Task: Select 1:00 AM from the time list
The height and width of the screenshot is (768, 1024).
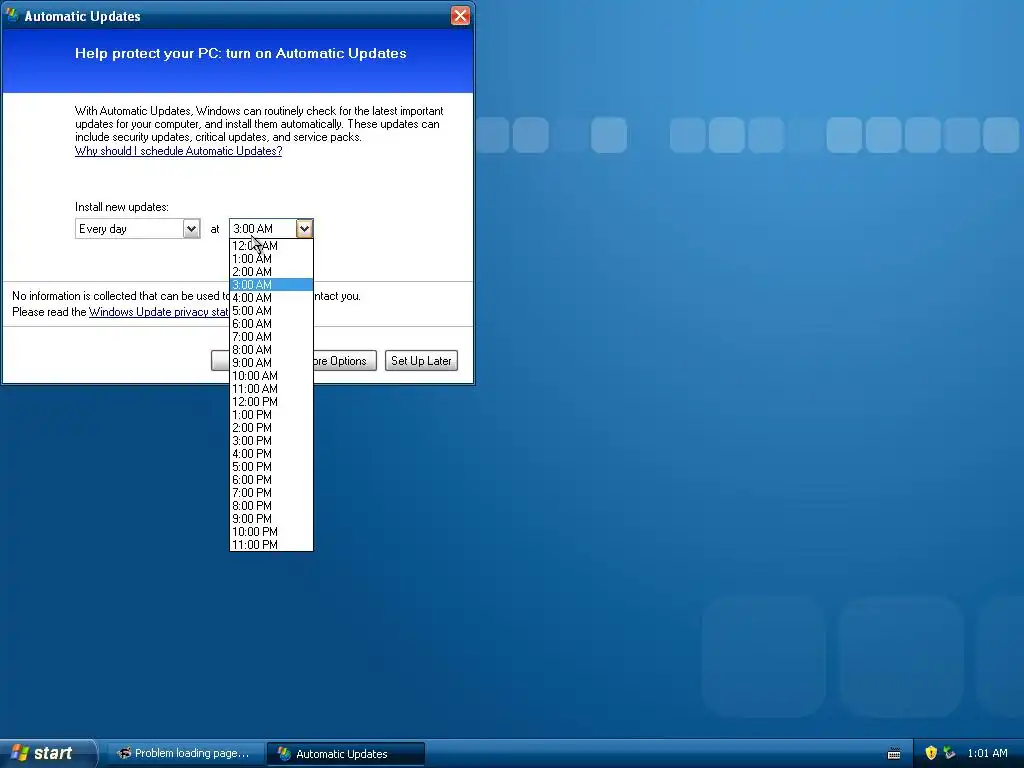Action: [271, 259]
